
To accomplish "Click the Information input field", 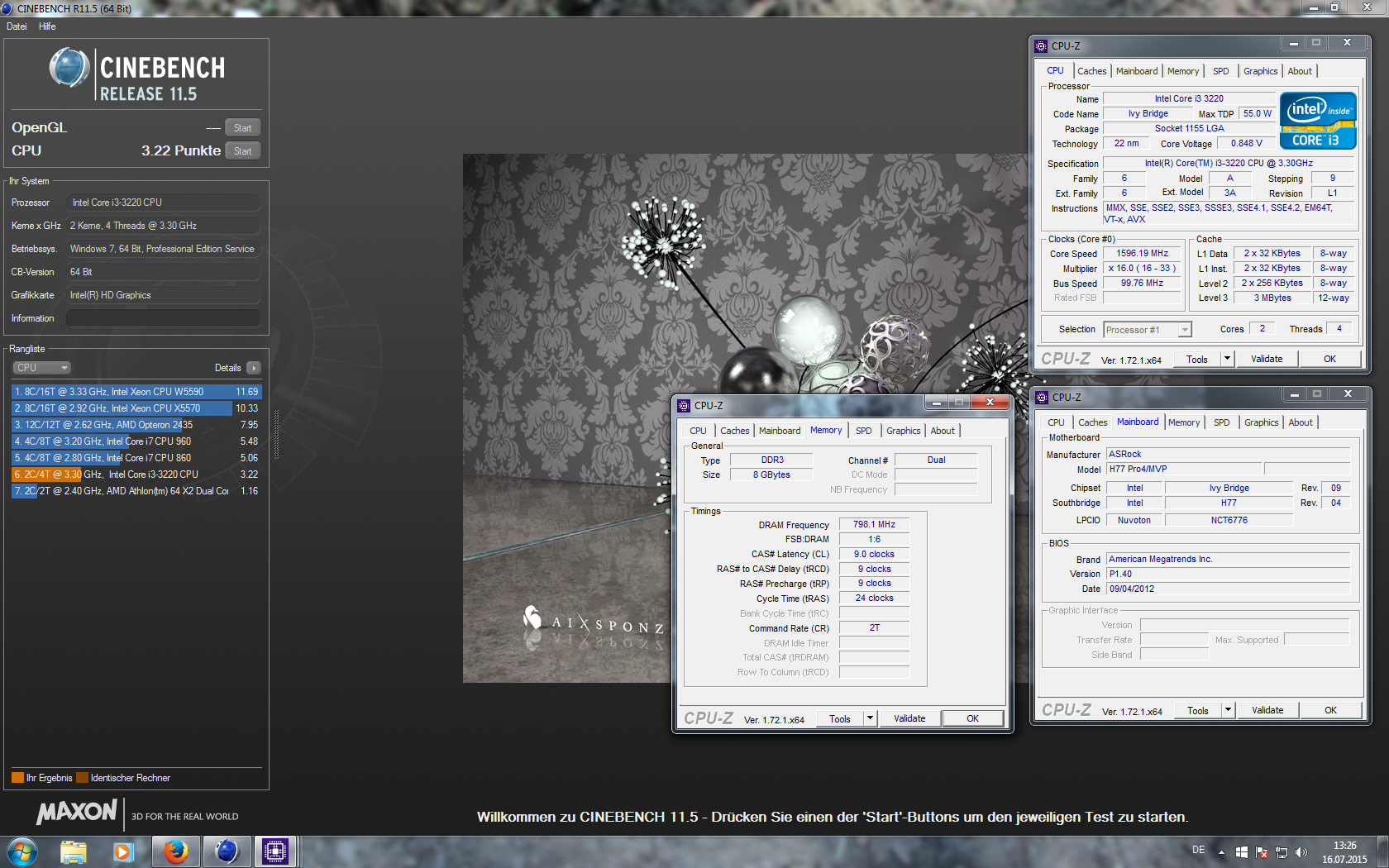I will (163, 318).
